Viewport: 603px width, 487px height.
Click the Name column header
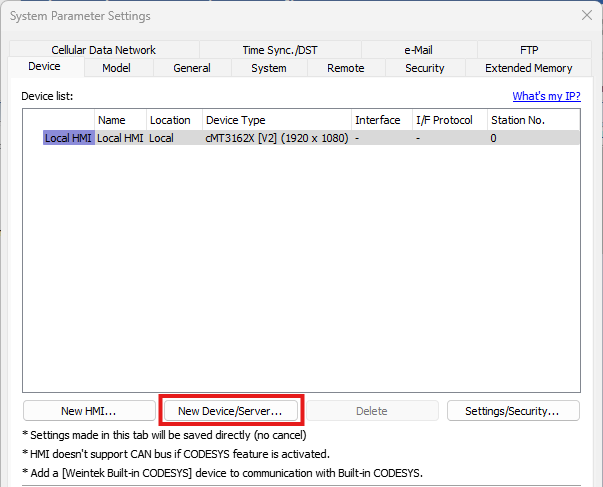coord(120,120)
